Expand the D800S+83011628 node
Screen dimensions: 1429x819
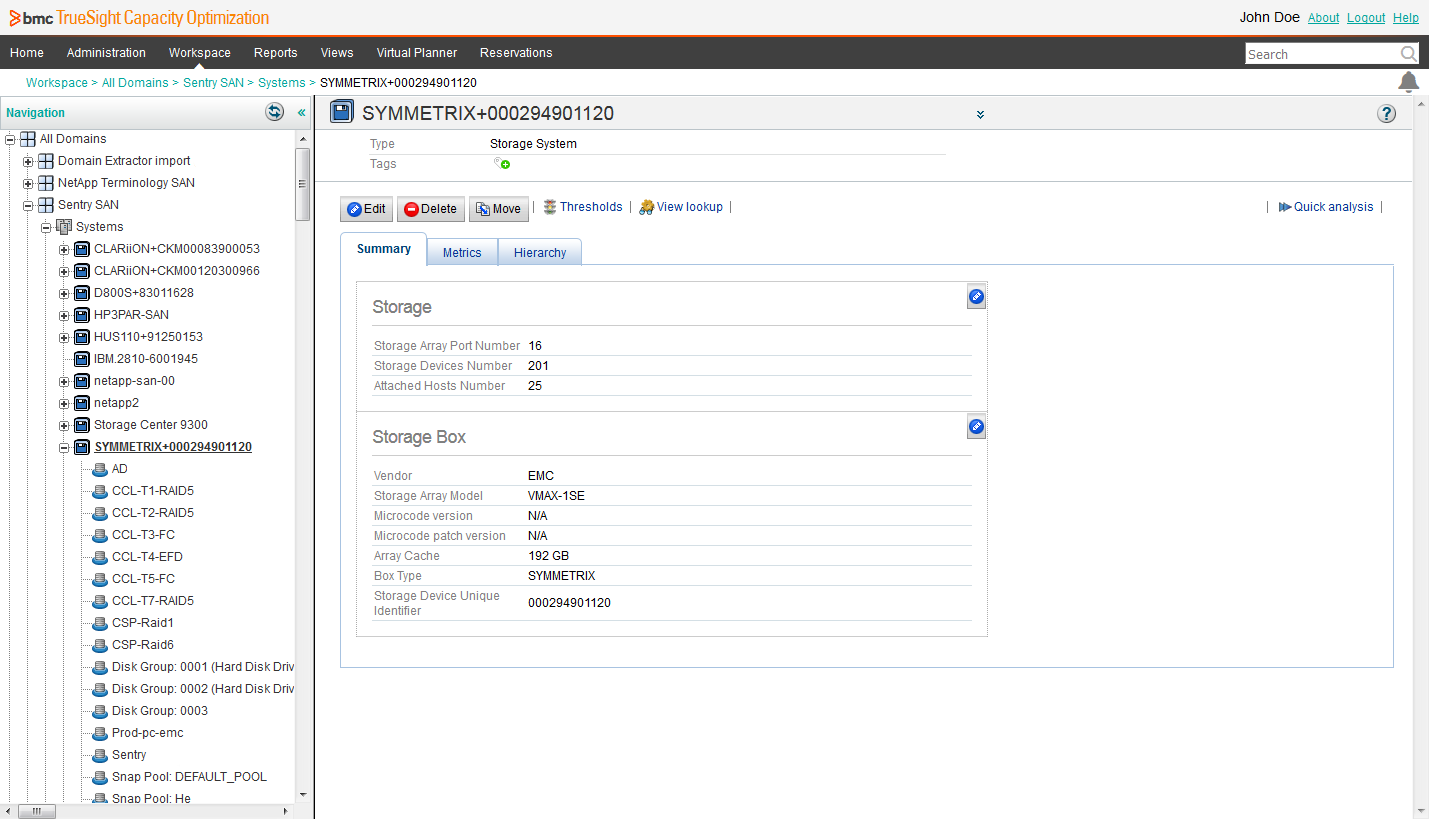(64, 293)
